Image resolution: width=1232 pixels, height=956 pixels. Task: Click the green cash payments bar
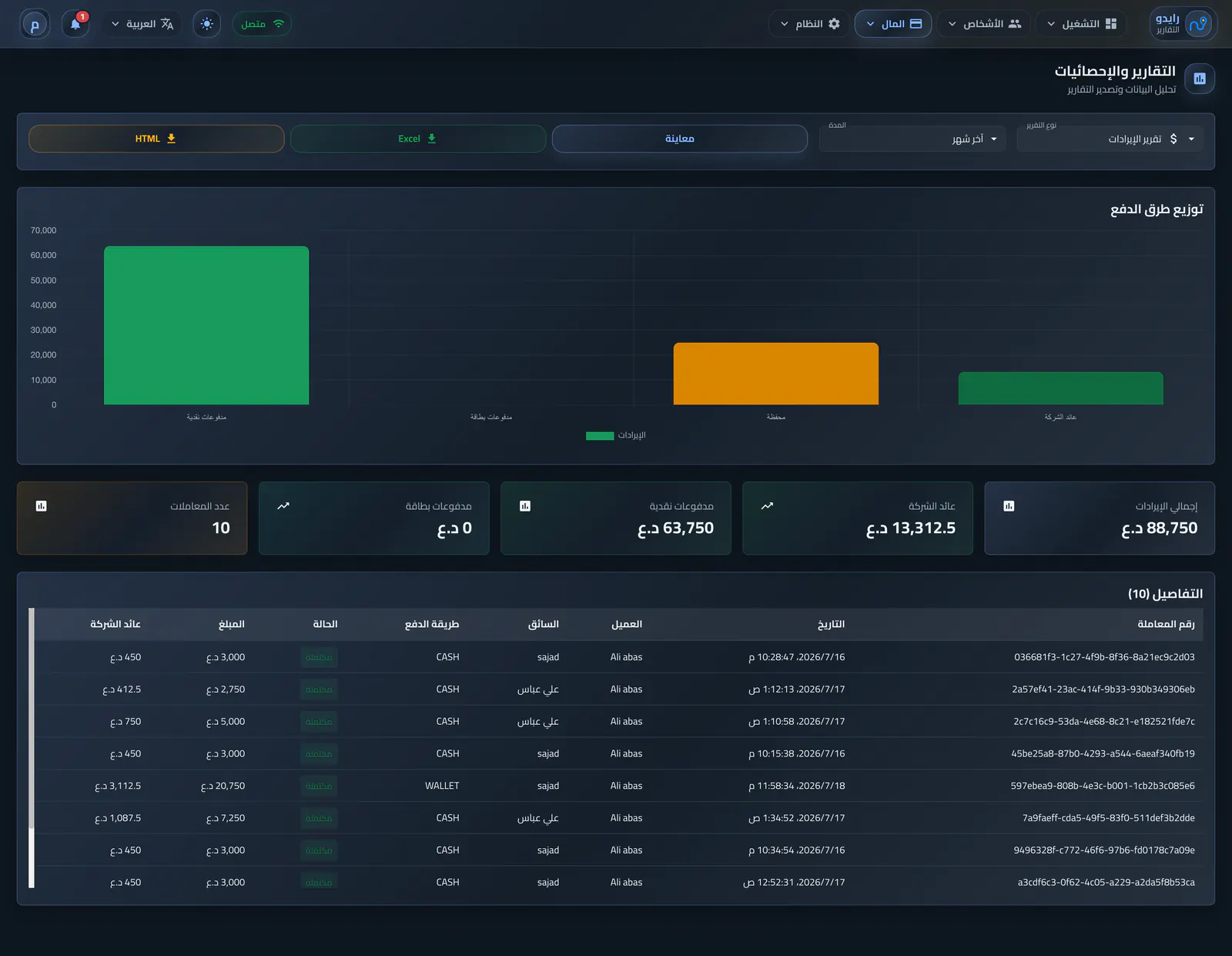pyautogui.click(x=206, y=325)
